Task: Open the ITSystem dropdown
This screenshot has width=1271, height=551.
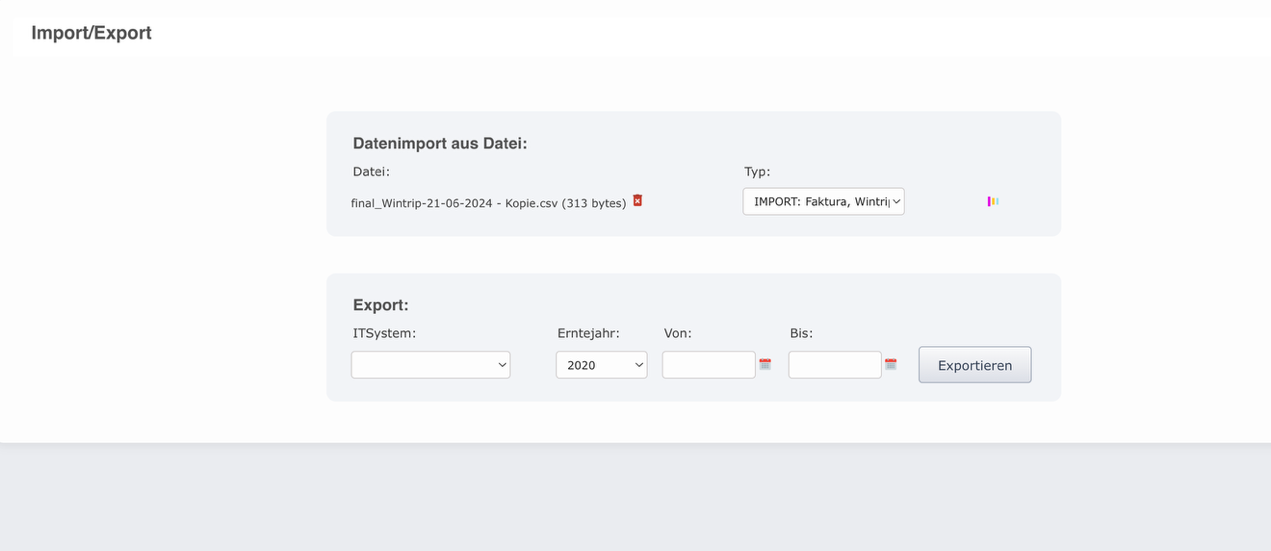Action: coord(430,365)
